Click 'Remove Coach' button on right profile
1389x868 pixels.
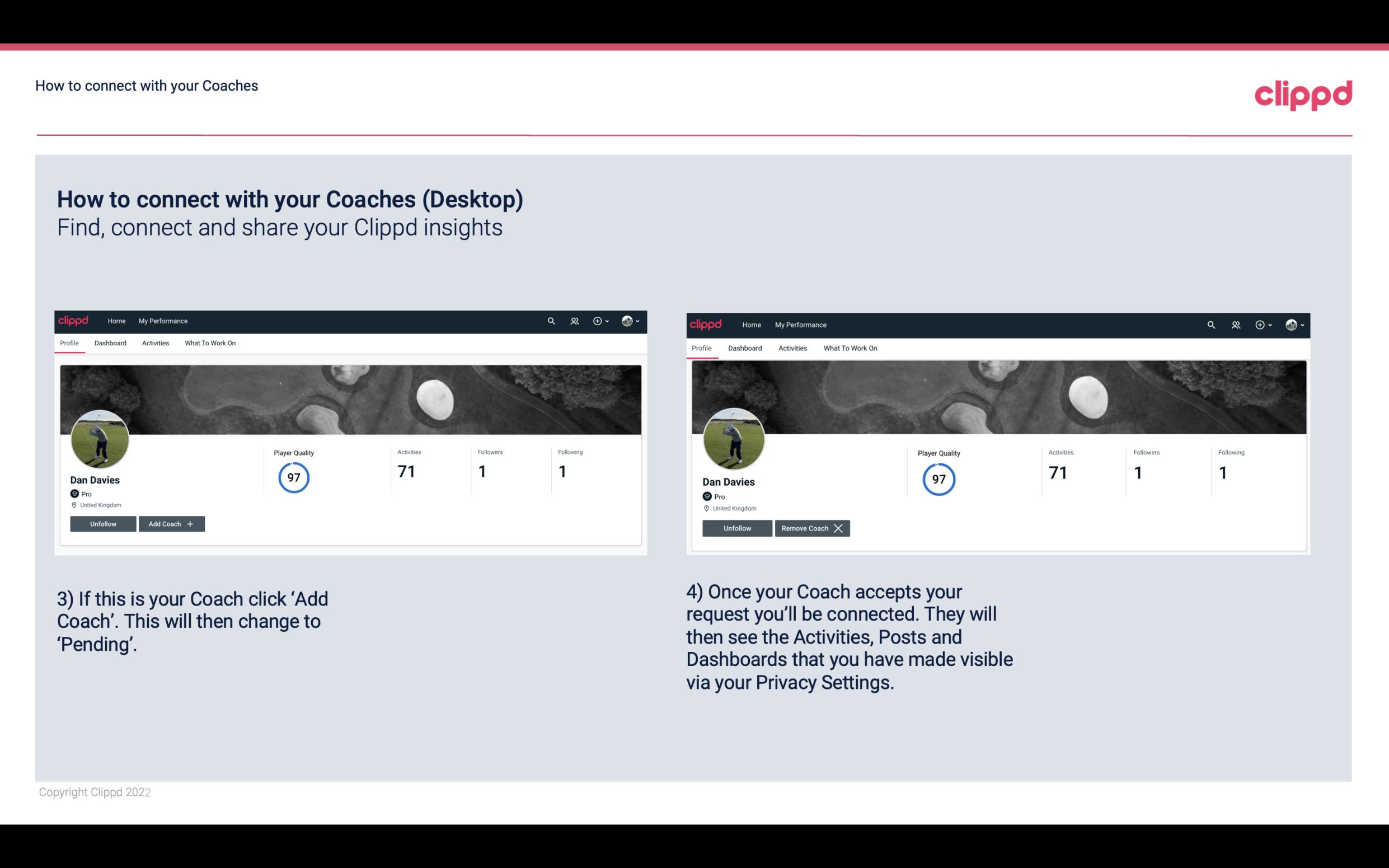[x=811, y=528]
